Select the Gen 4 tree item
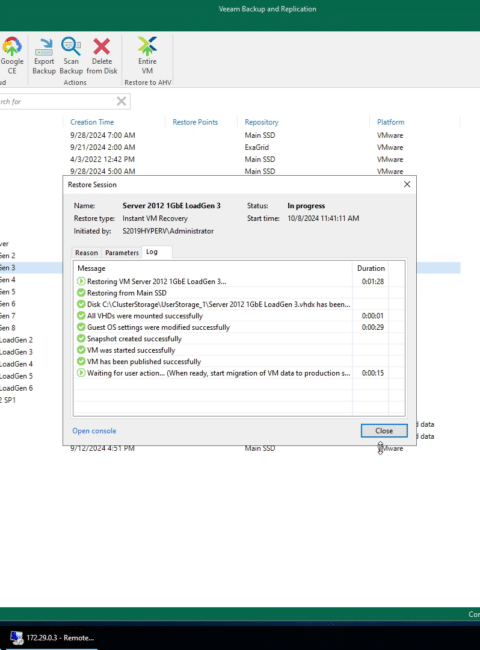480x650 pixels. (7, 280)
